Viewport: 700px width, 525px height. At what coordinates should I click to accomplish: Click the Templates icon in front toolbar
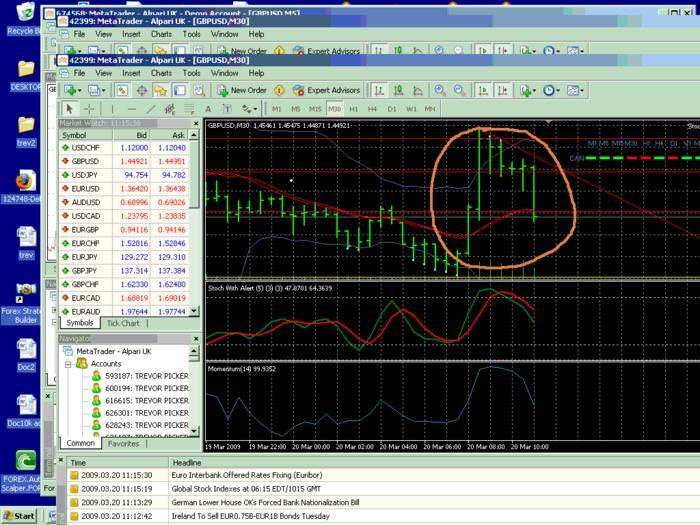point(572,90)
